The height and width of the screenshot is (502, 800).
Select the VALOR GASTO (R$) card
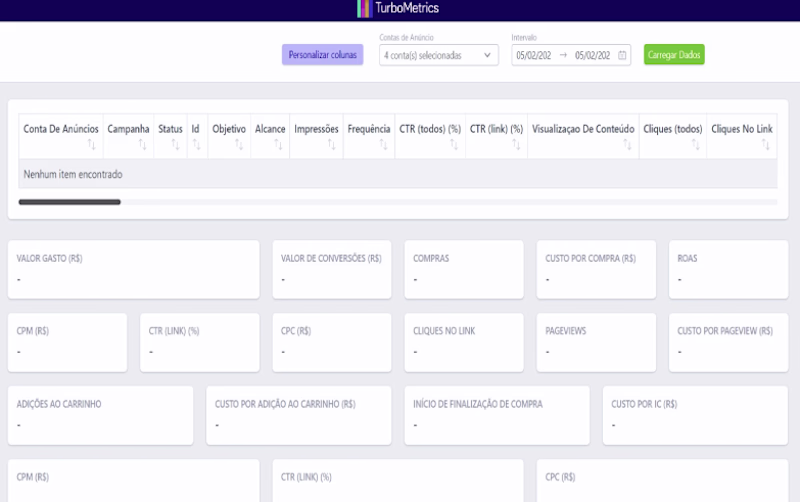coord(134,269)
